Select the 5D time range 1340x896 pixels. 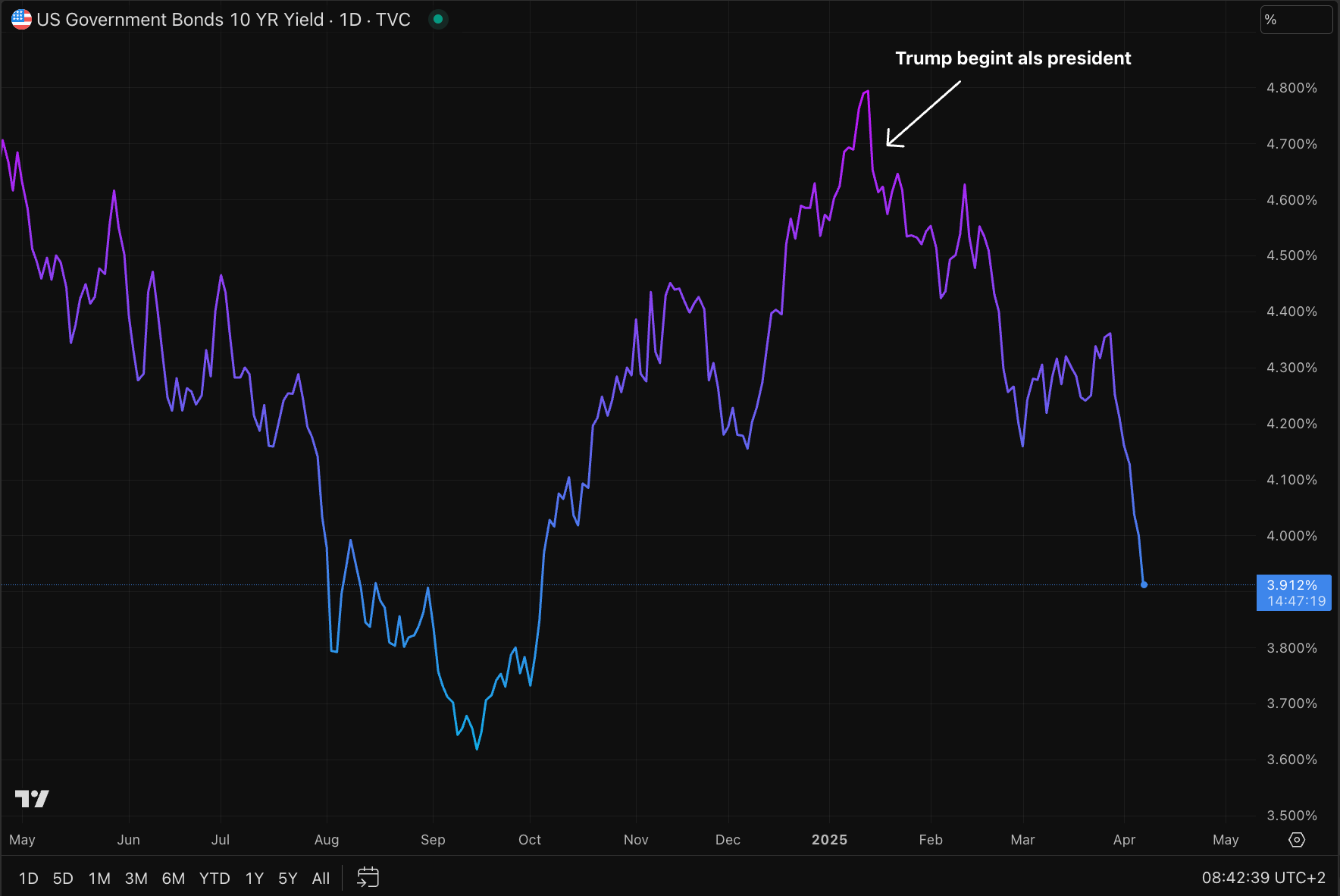pos(63,878)
